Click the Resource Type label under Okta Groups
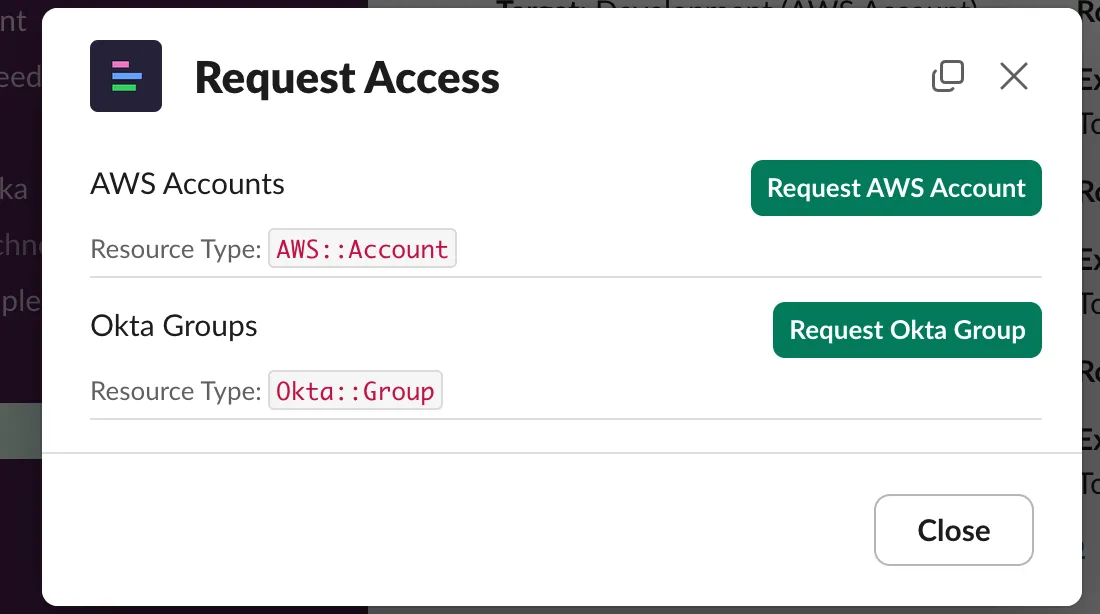The width and height of the screenshot is (1100, 614). [176, 391]
